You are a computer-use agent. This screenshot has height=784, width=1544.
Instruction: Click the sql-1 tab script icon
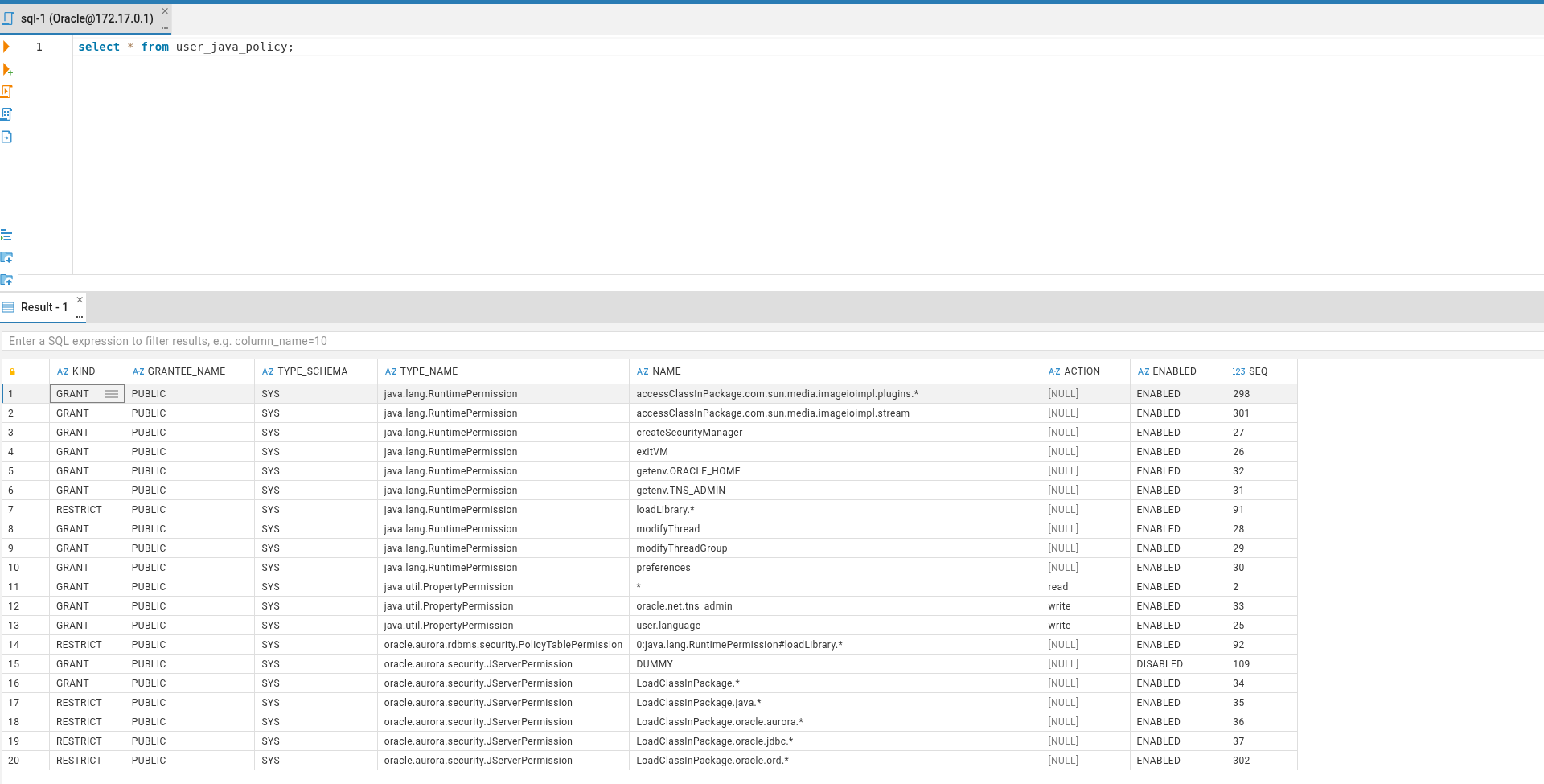click(x=8, y=18)
